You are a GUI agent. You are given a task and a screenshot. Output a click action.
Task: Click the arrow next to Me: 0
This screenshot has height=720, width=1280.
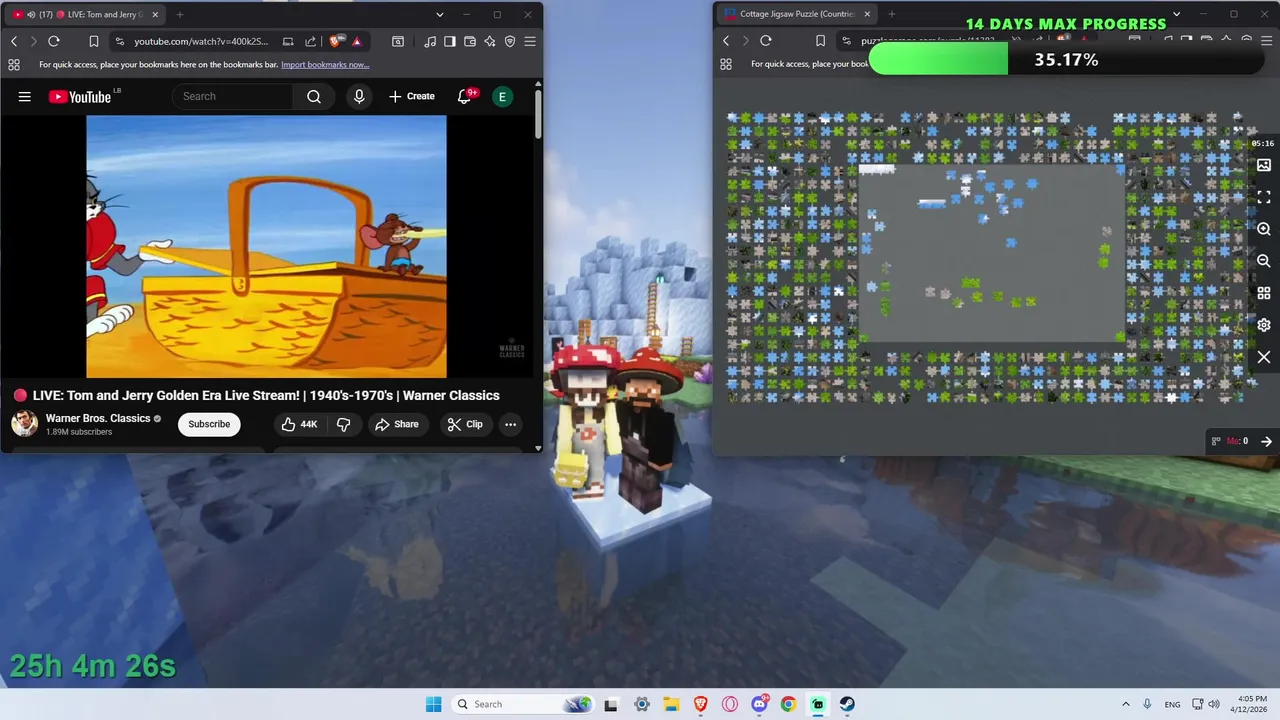(1266, 441)
